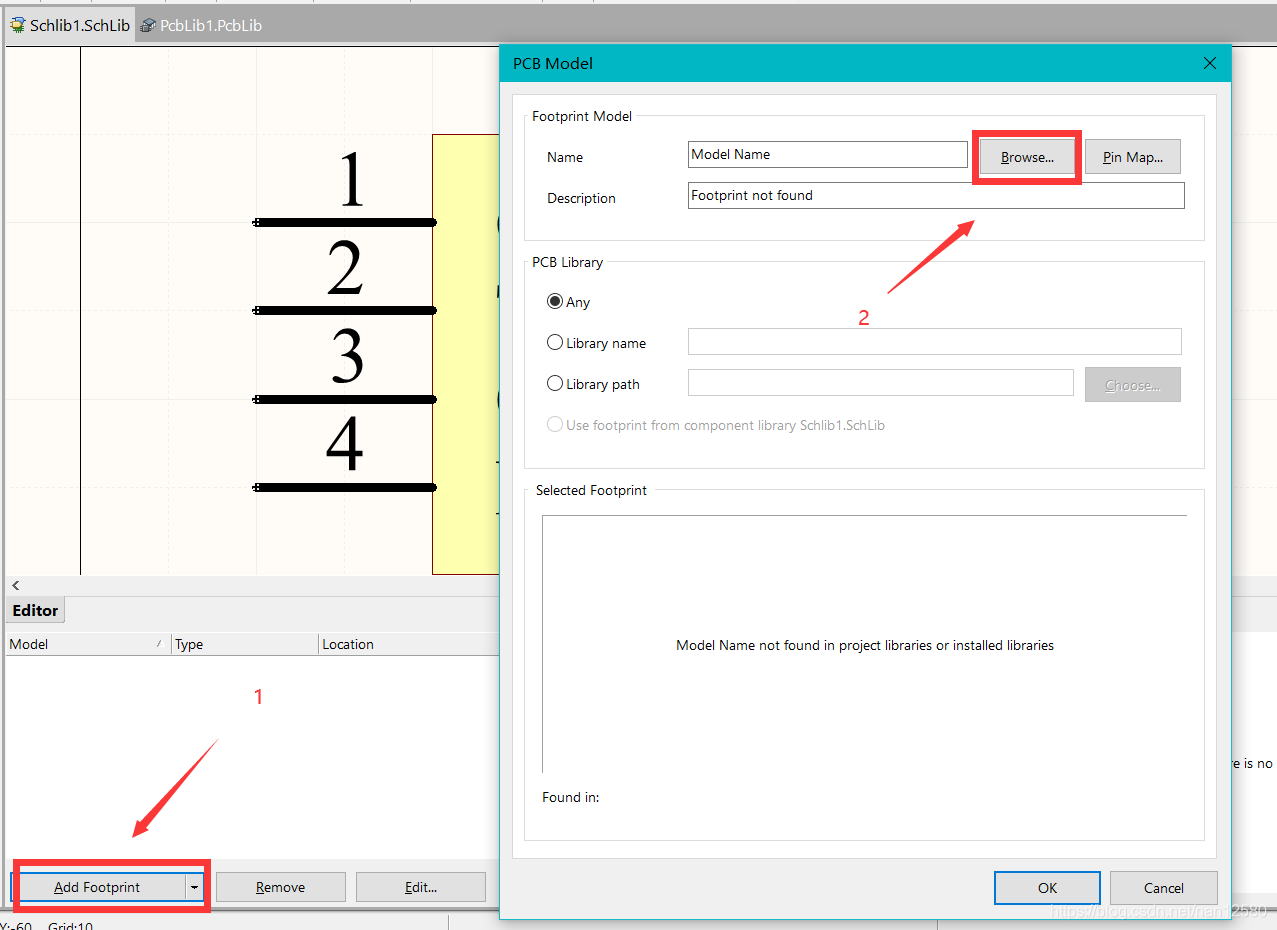Switch to the Schlib1.SchLib document tab
The image size is (1277, 930).
(x=70, y=25)
